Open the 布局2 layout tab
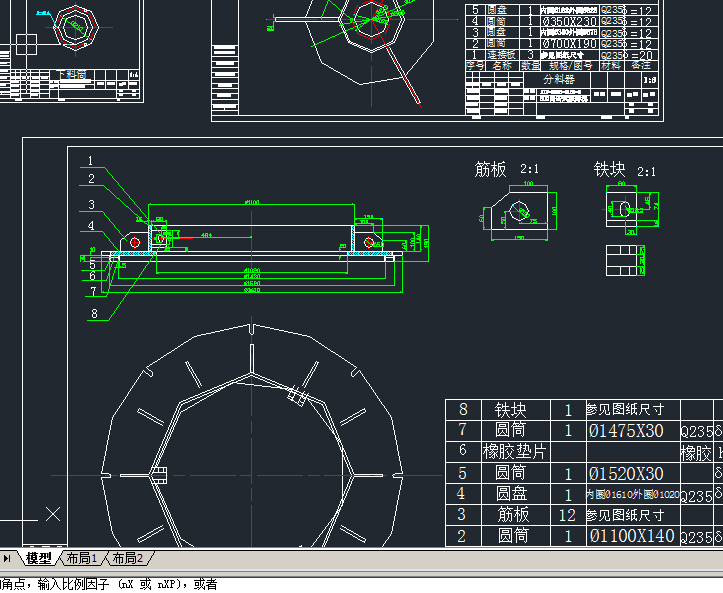723x593 pixels. (x=127, y=558)
